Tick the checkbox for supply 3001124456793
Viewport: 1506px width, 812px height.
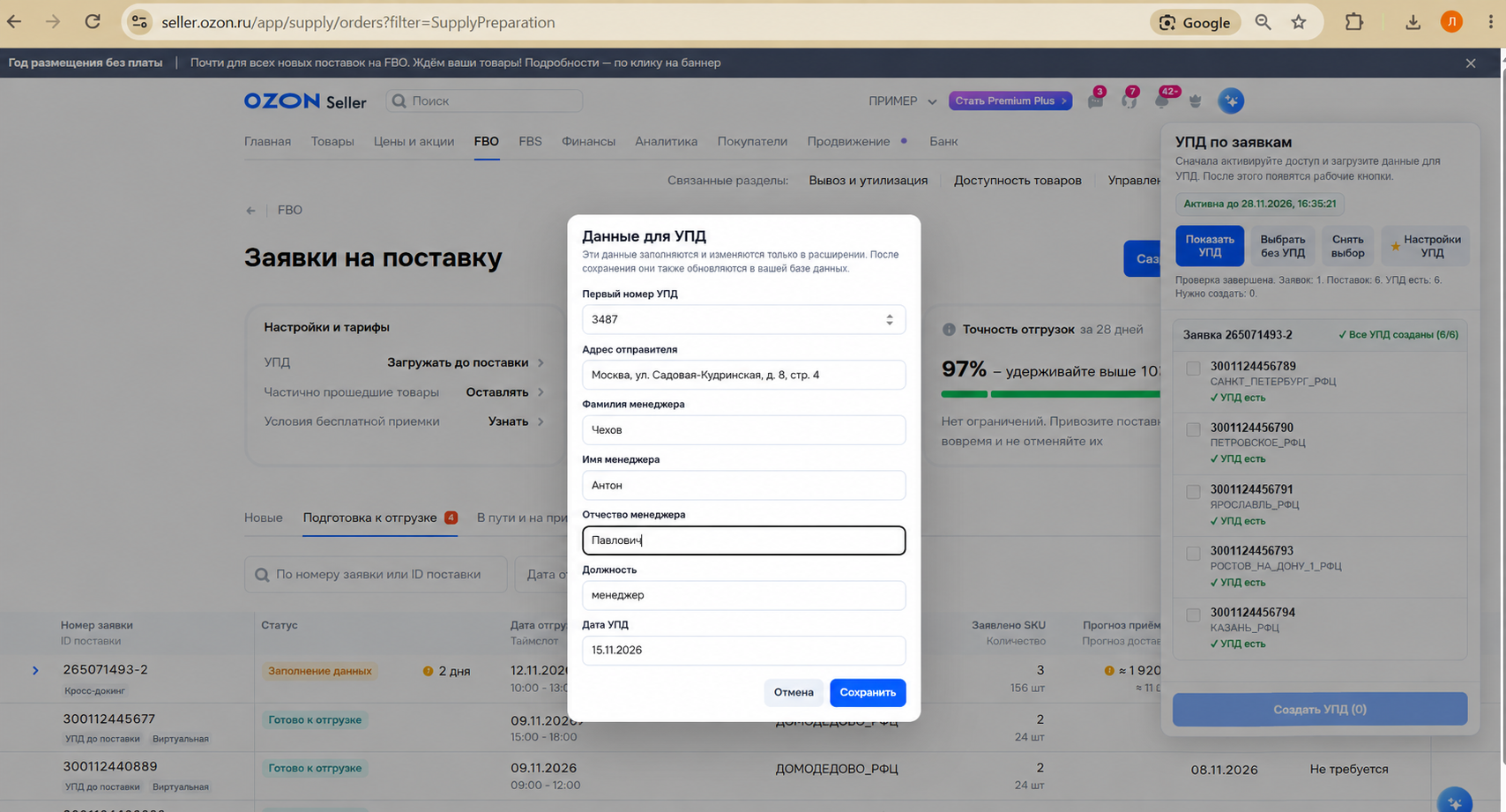click(1193, 554)
